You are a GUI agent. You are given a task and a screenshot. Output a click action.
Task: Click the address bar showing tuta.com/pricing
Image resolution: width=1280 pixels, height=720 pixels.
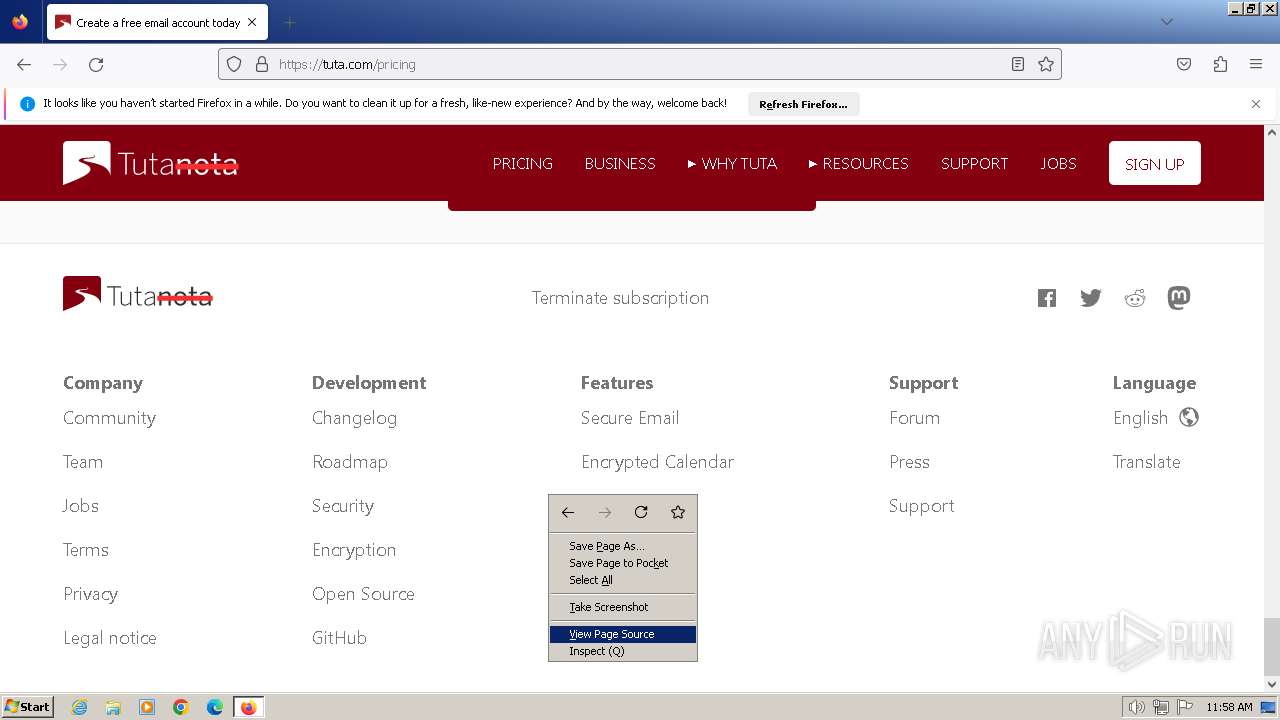point(640,64)
